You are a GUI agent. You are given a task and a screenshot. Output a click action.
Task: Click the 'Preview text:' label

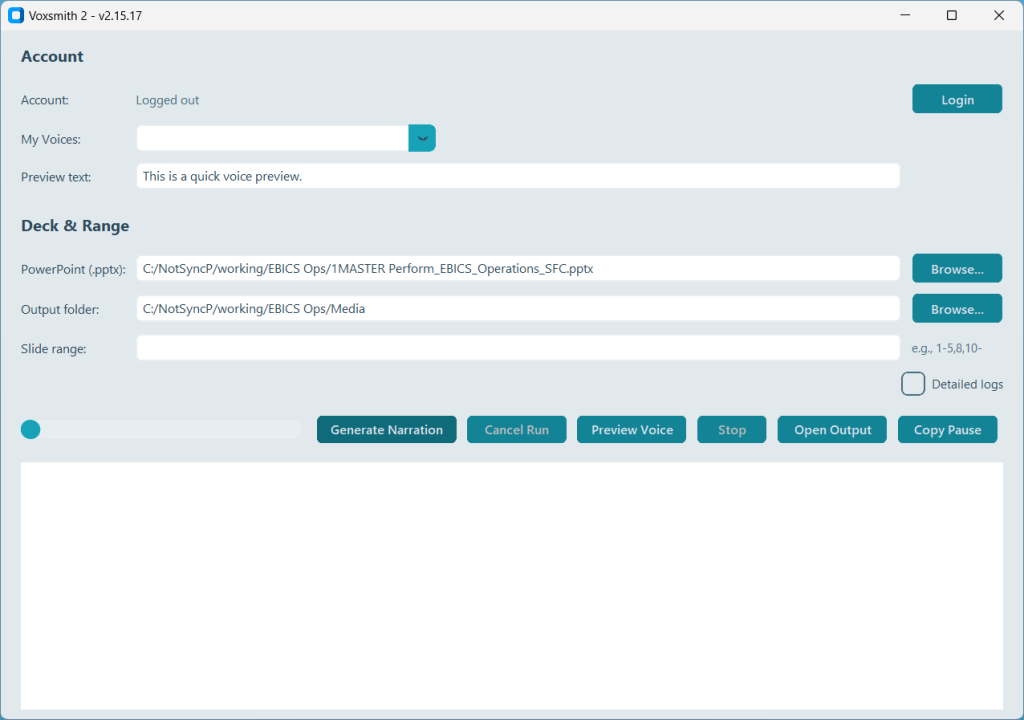tap(56, 177)
